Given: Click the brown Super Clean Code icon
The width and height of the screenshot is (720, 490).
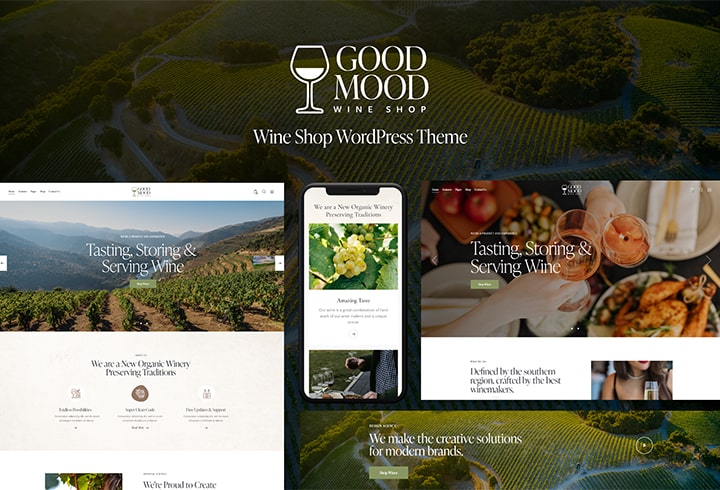Looking at the screenshot, I should (x=140, y=394).
